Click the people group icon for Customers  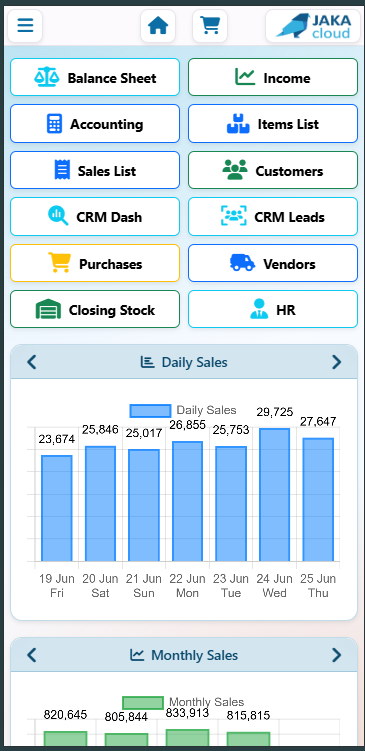point(235,170)
